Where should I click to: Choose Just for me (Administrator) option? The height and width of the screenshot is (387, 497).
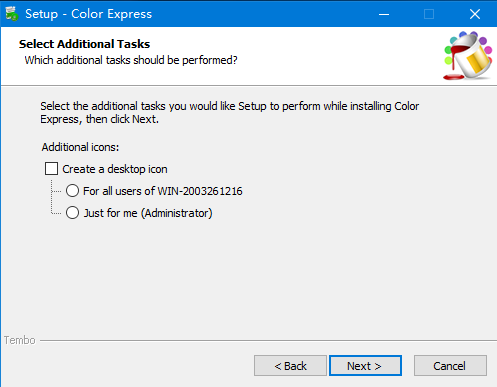tap(72, 213)
